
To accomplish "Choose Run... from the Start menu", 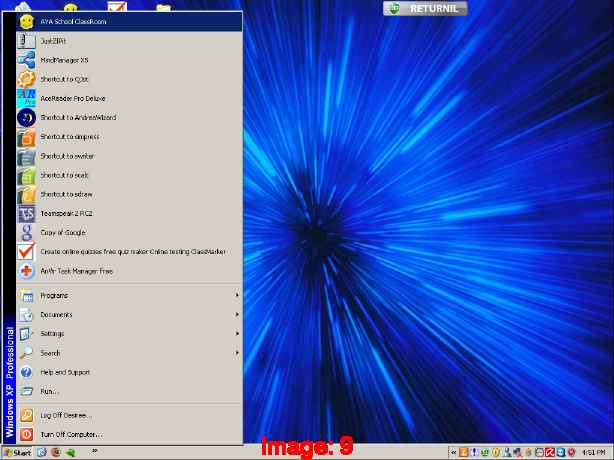I will pyautogui.click(x=129, y=391).
